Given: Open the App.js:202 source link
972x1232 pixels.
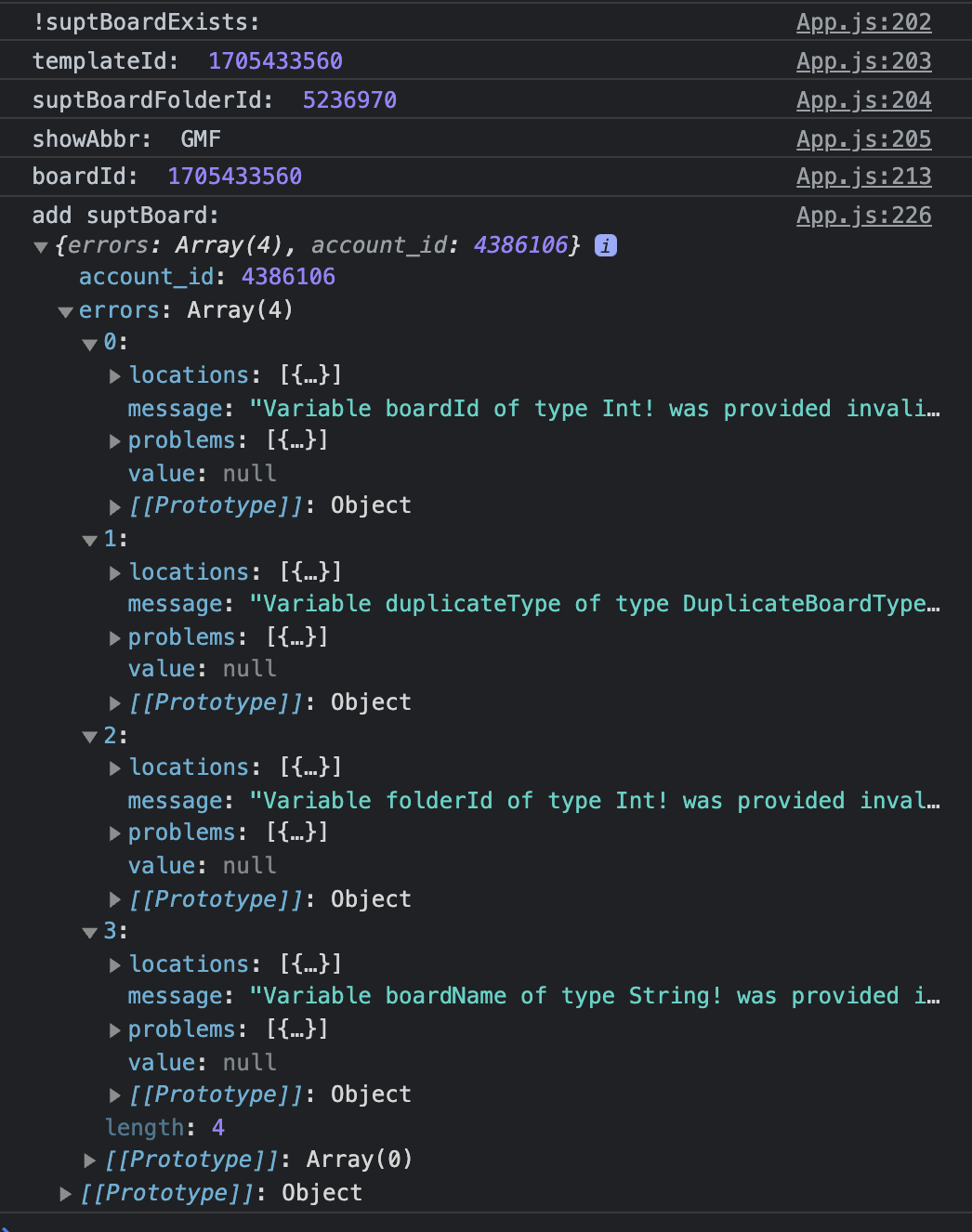Looking at the screenshot, I should coord(863,22).
